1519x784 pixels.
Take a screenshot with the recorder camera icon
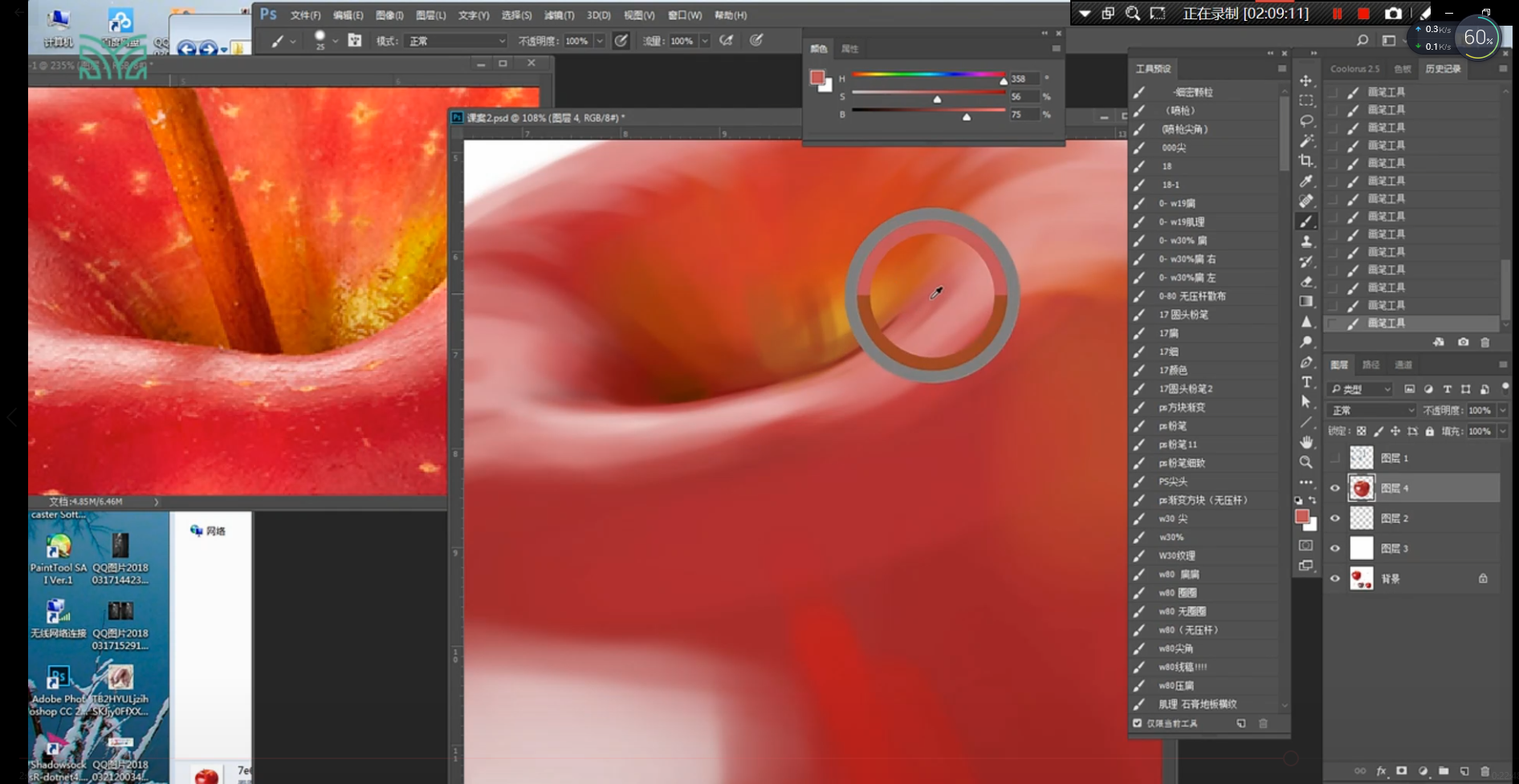[x=1393, y=14]
